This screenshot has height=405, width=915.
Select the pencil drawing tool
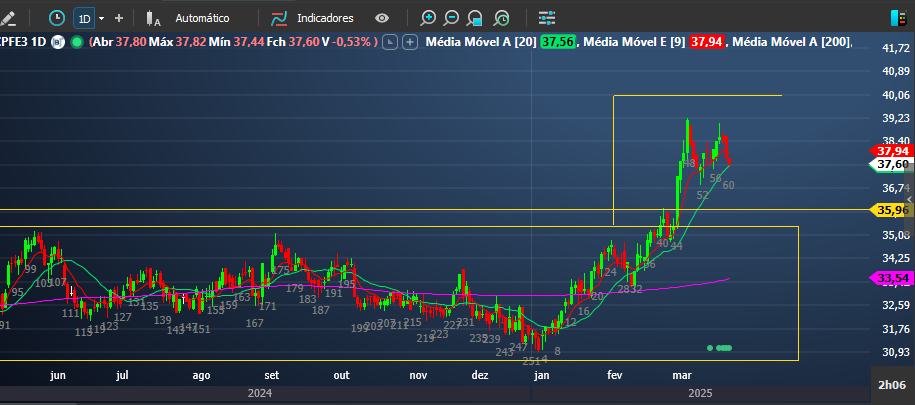9,18
